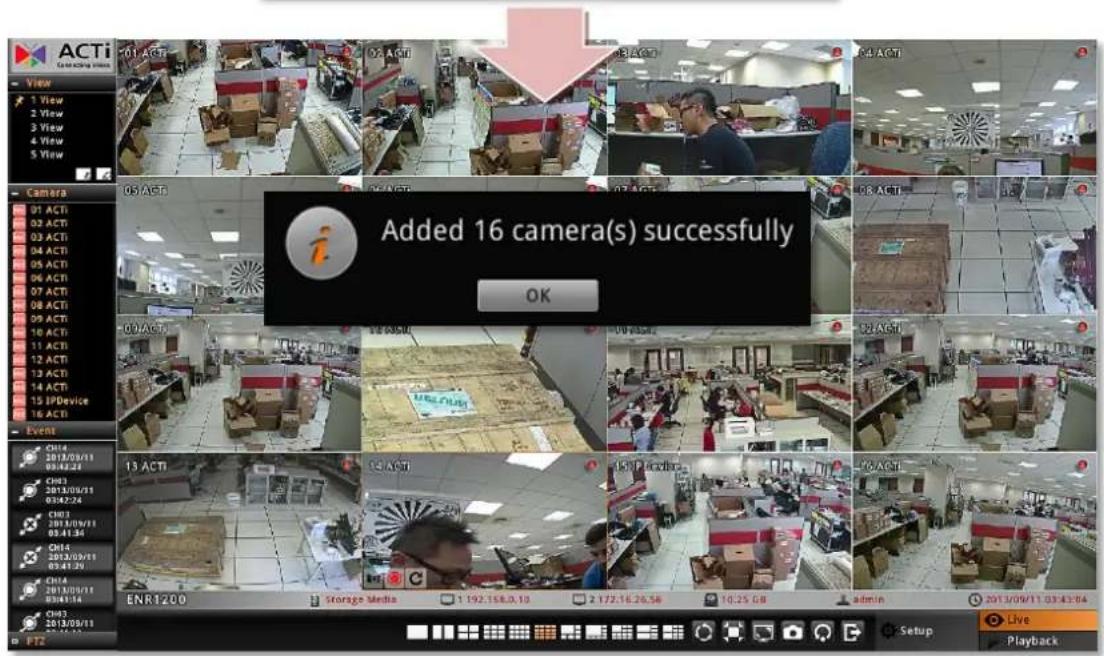
Task: Click the logout exit arrow icon
Action: (851, 631)
